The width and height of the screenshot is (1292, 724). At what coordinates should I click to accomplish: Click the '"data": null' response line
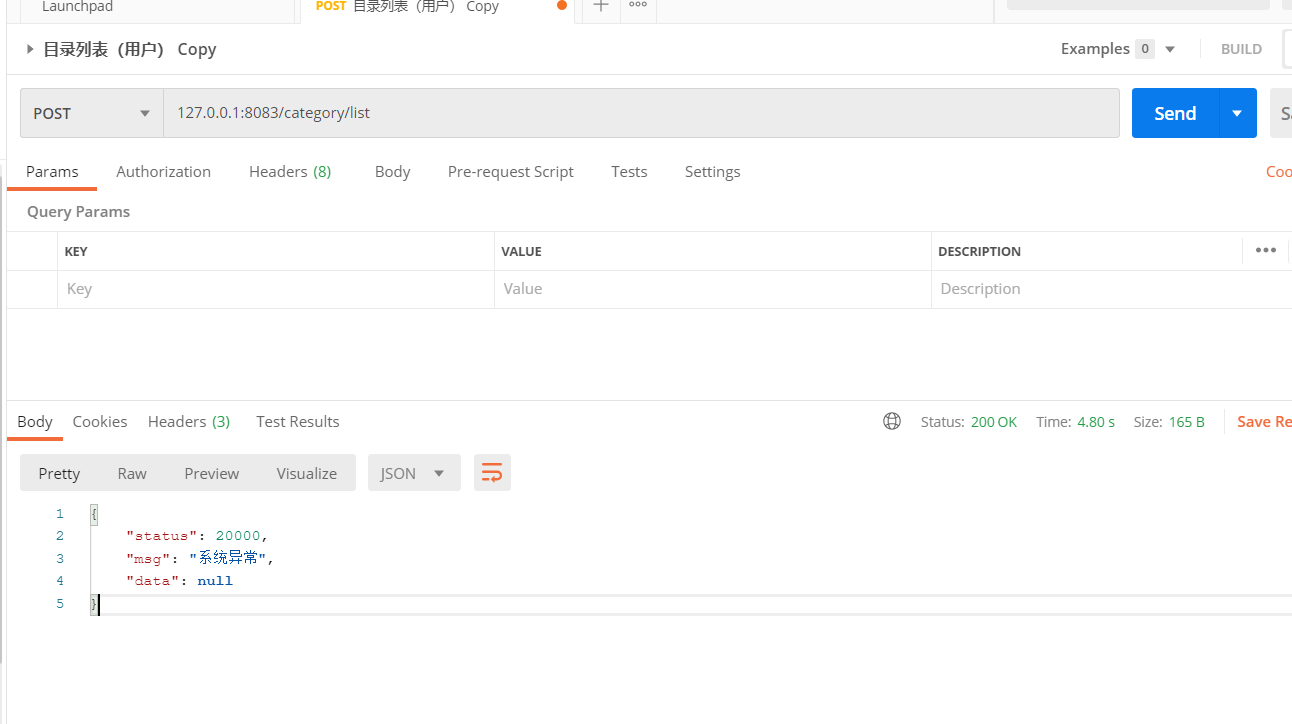click(x=179, y=581)
